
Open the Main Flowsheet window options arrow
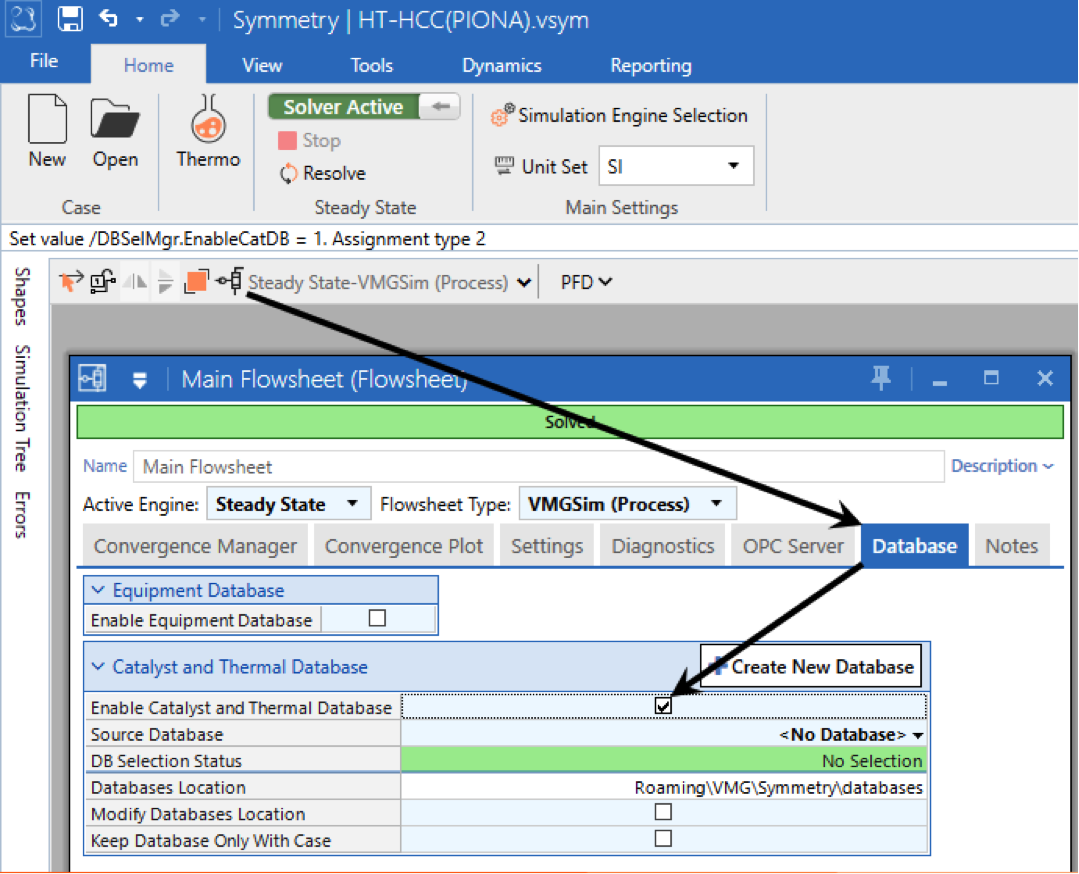140,379
